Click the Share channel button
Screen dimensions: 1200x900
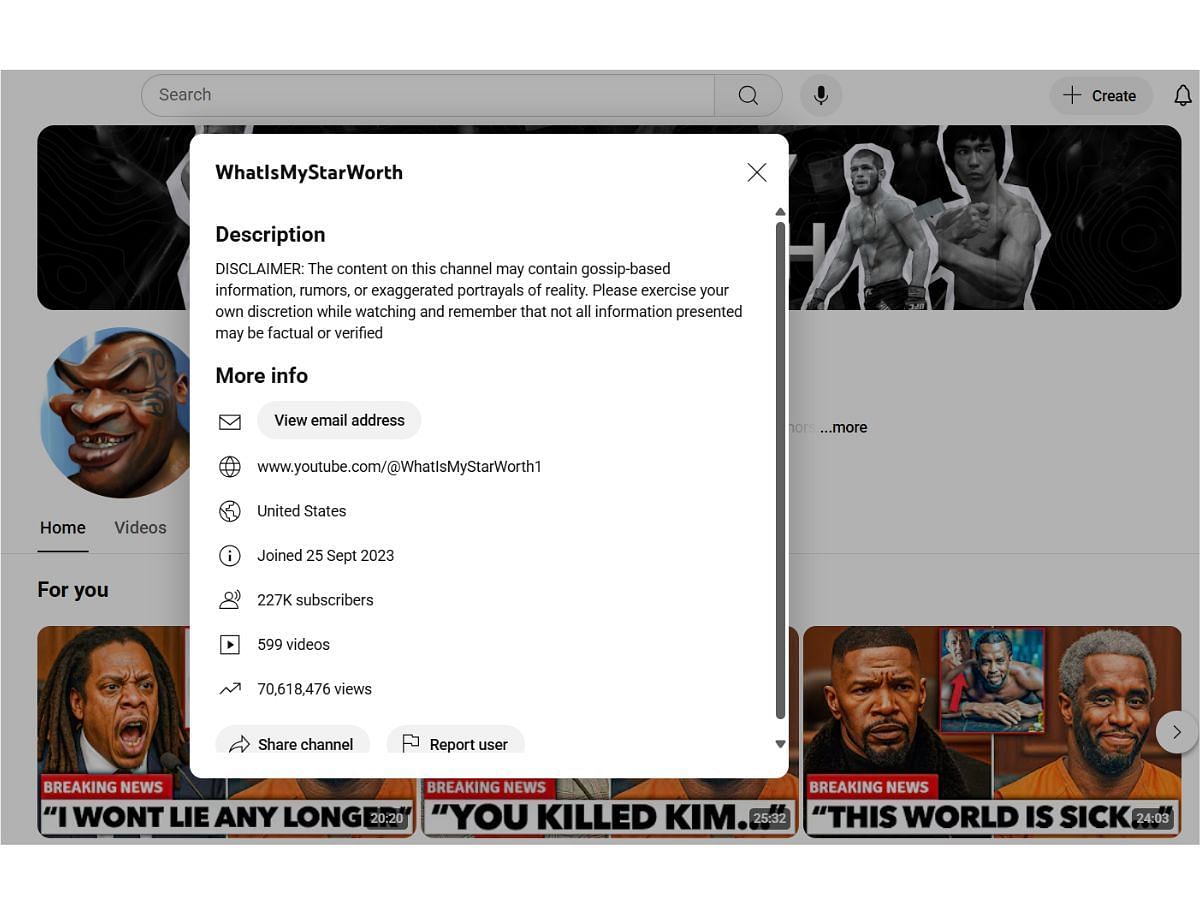tap(292, 742)
